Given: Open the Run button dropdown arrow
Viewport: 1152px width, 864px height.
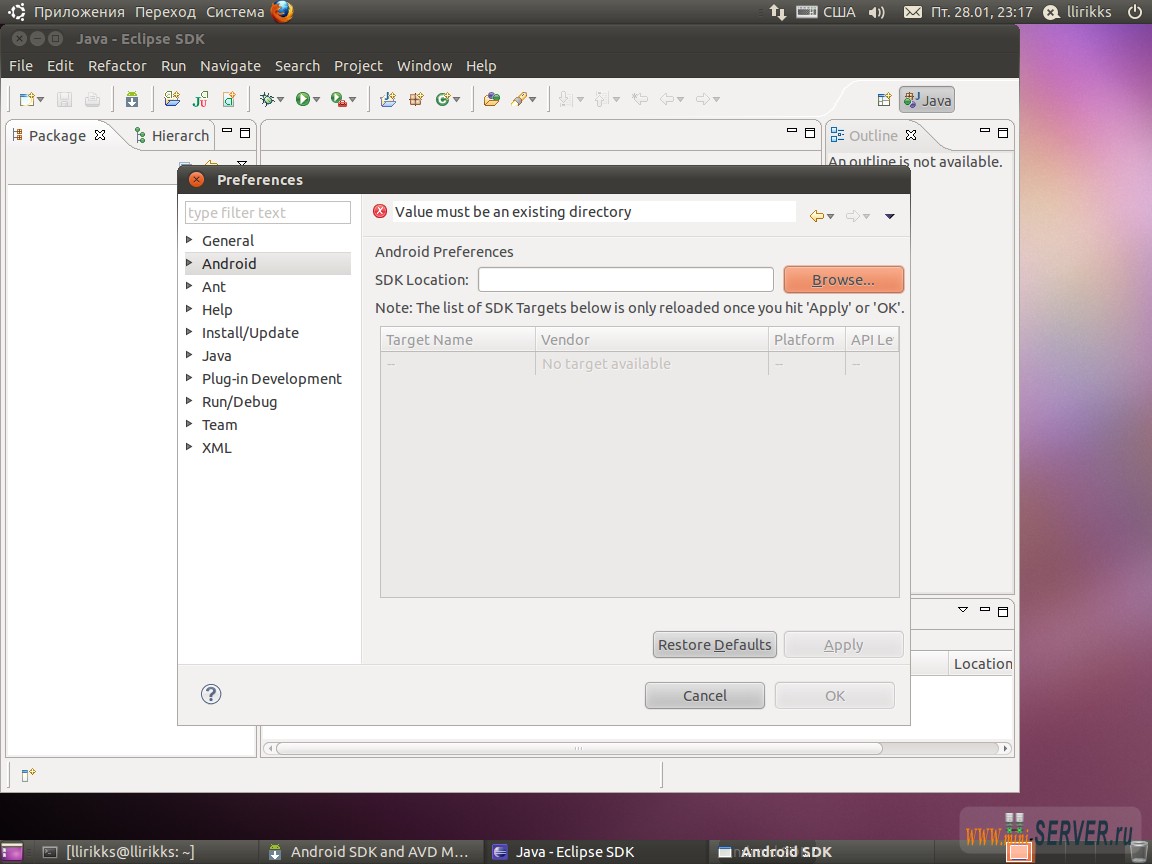Looking at the screenshot, I should (317, 100).
